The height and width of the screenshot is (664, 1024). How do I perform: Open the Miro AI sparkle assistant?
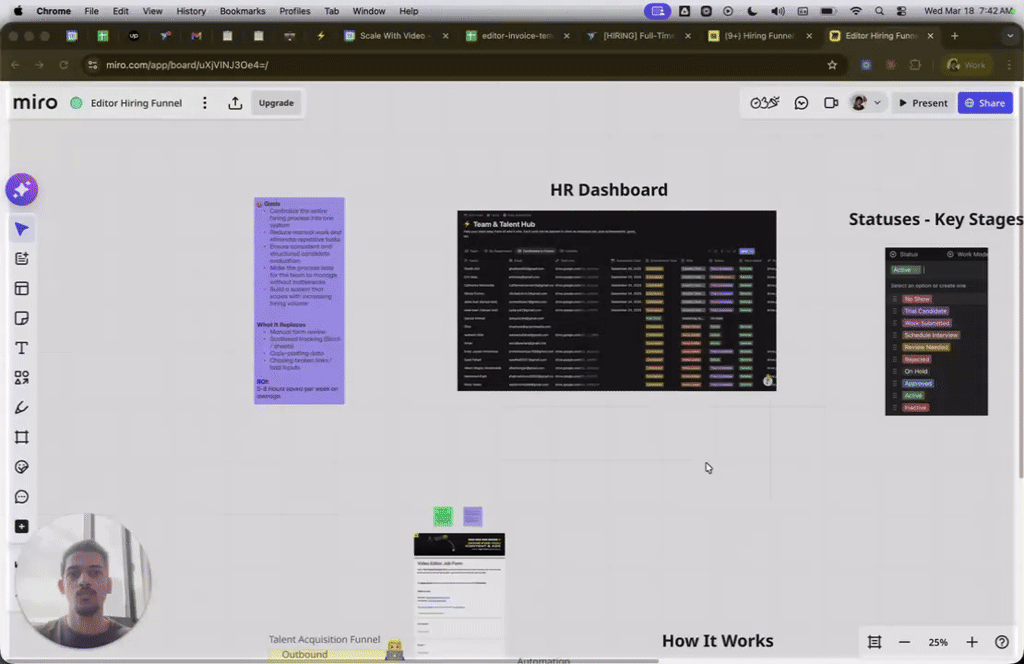(22, 190)
